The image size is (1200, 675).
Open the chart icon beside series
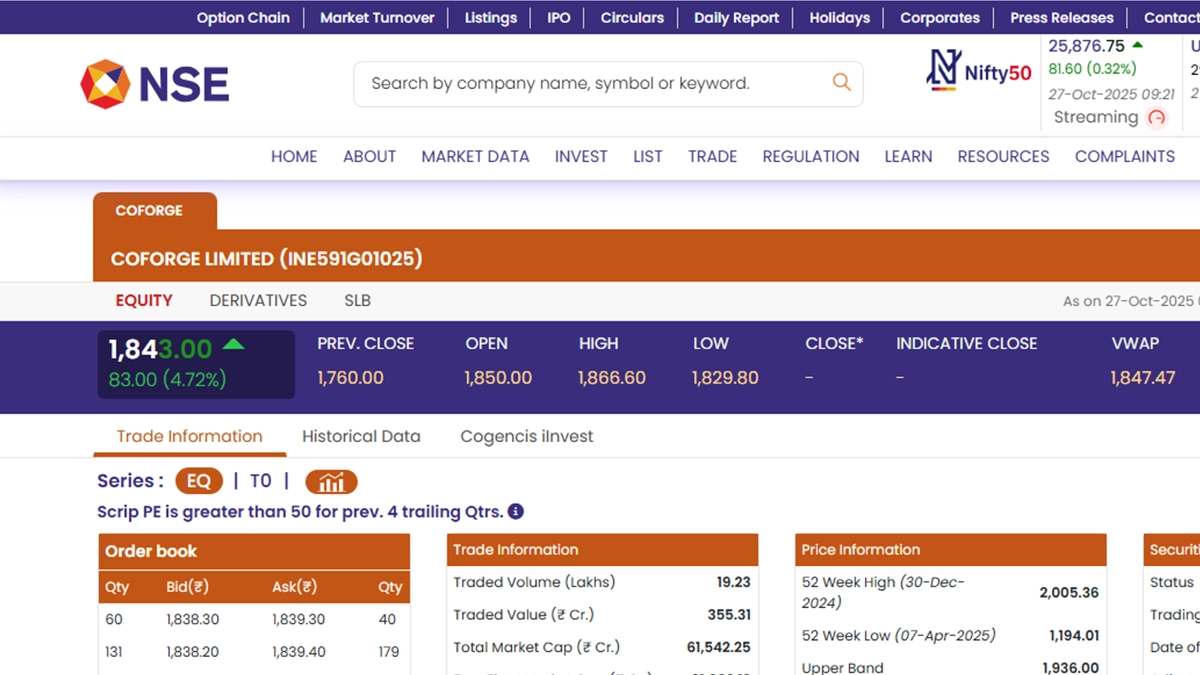331,482
